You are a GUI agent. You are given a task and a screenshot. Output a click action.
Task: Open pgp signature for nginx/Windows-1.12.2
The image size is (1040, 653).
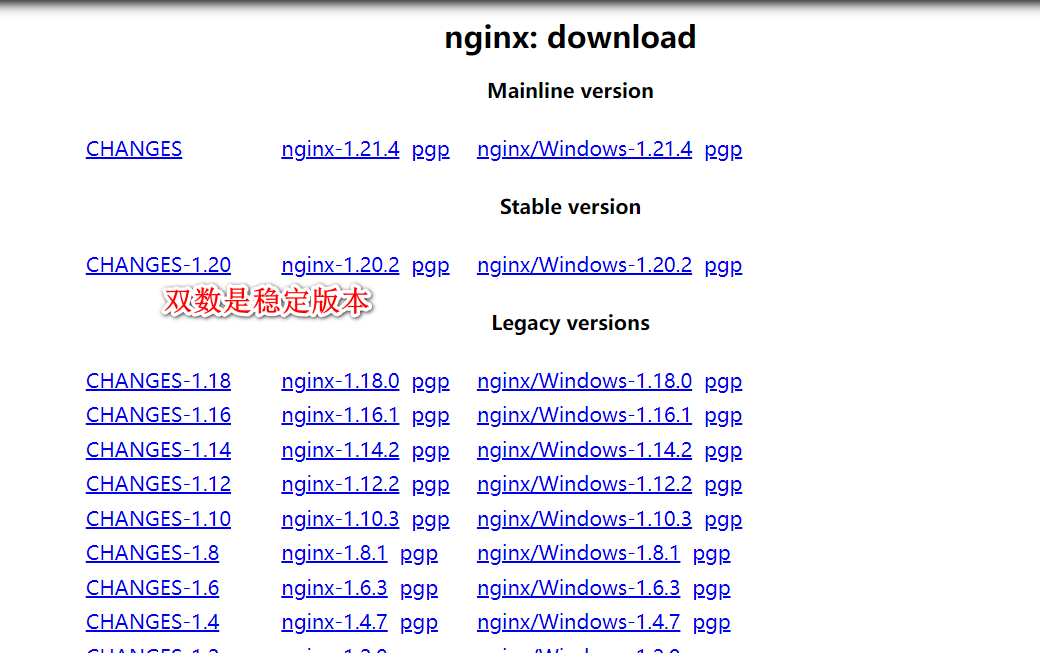723,485
